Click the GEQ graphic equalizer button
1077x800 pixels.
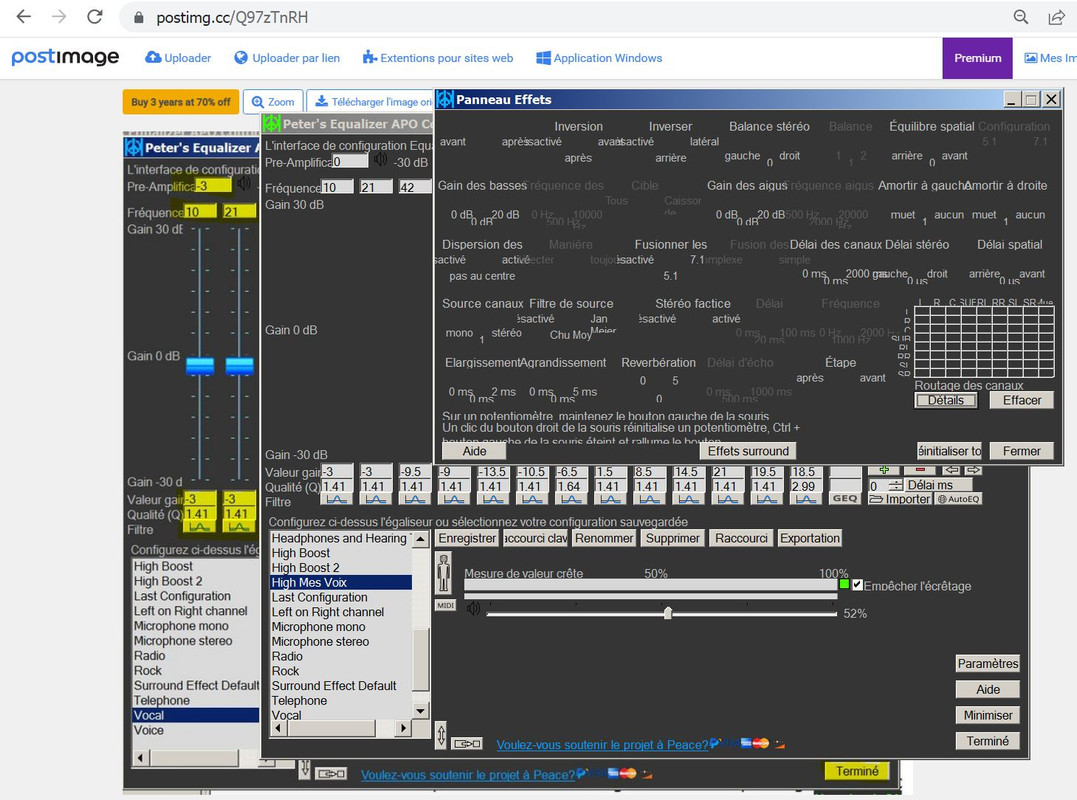click(845, 499)
